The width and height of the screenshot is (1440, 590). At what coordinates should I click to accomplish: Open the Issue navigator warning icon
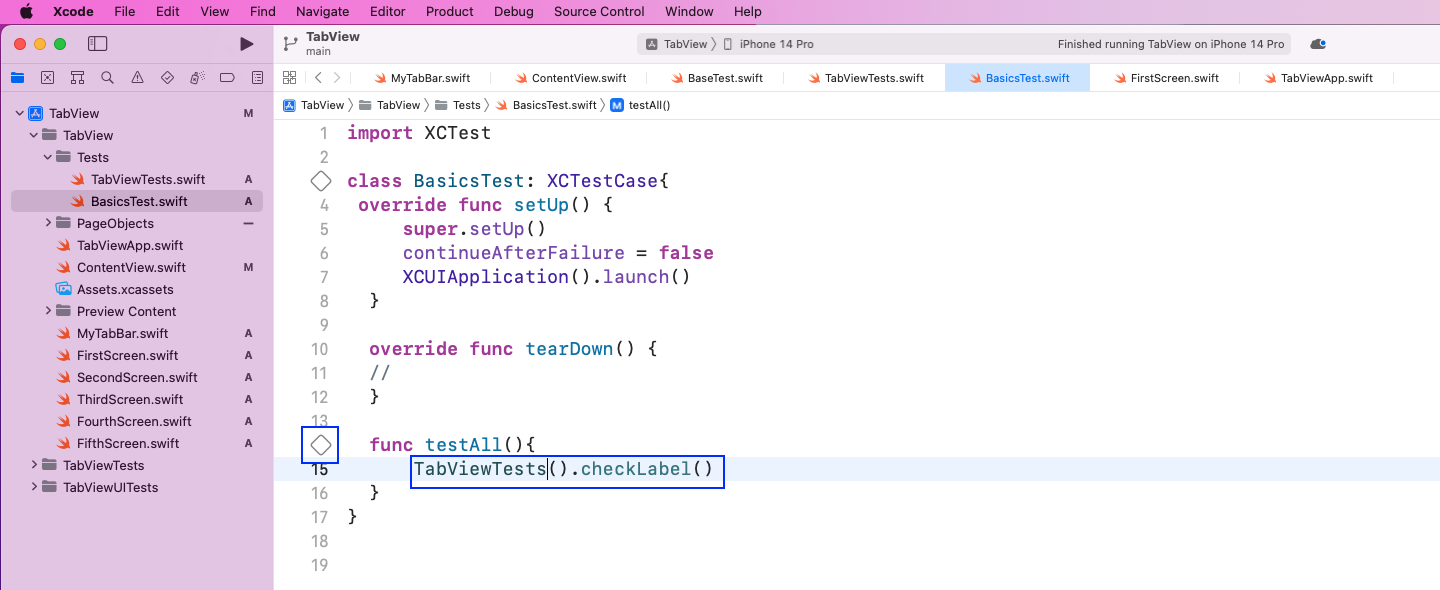(137, 78)
